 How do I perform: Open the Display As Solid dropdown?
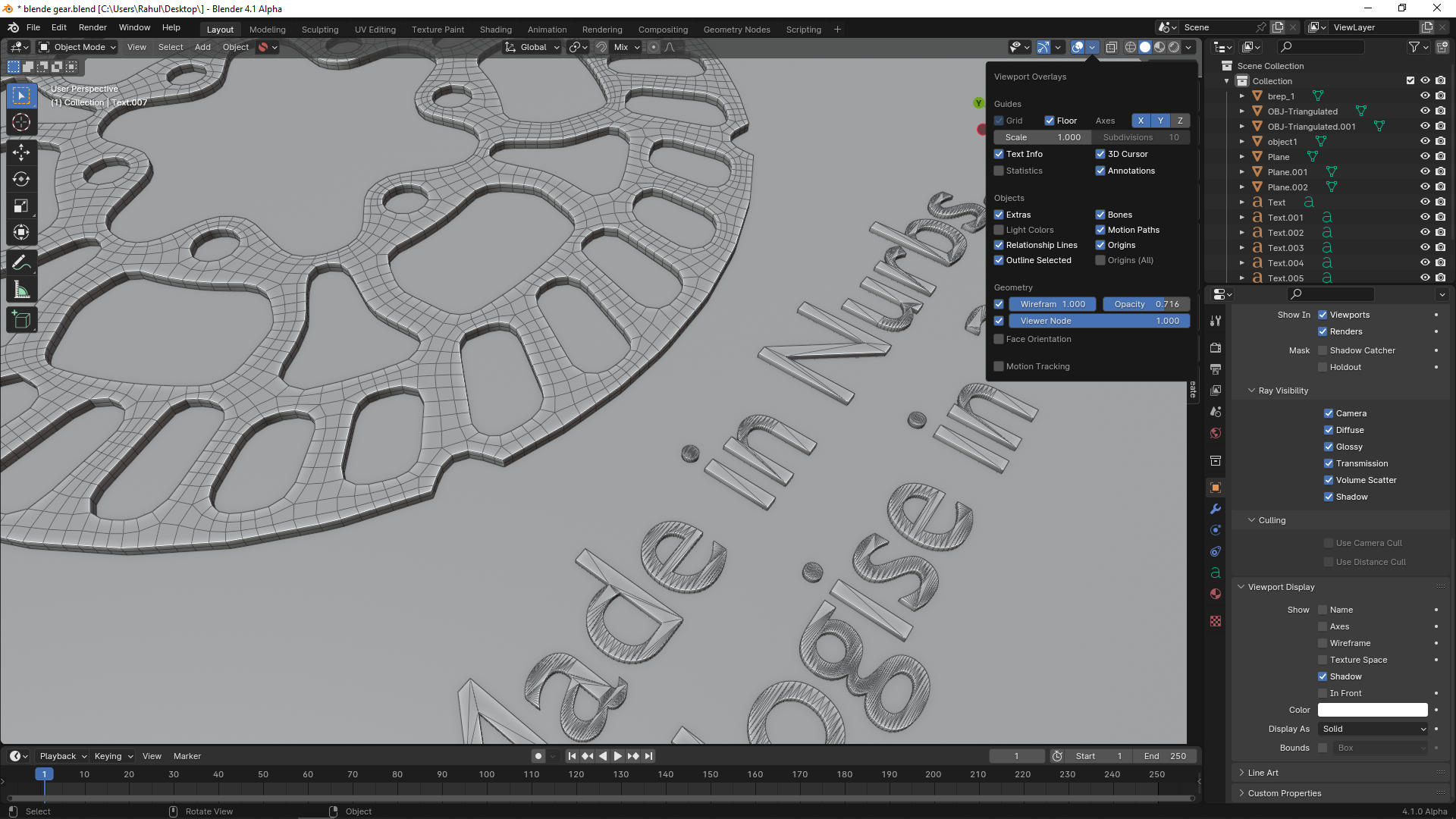1373,729
